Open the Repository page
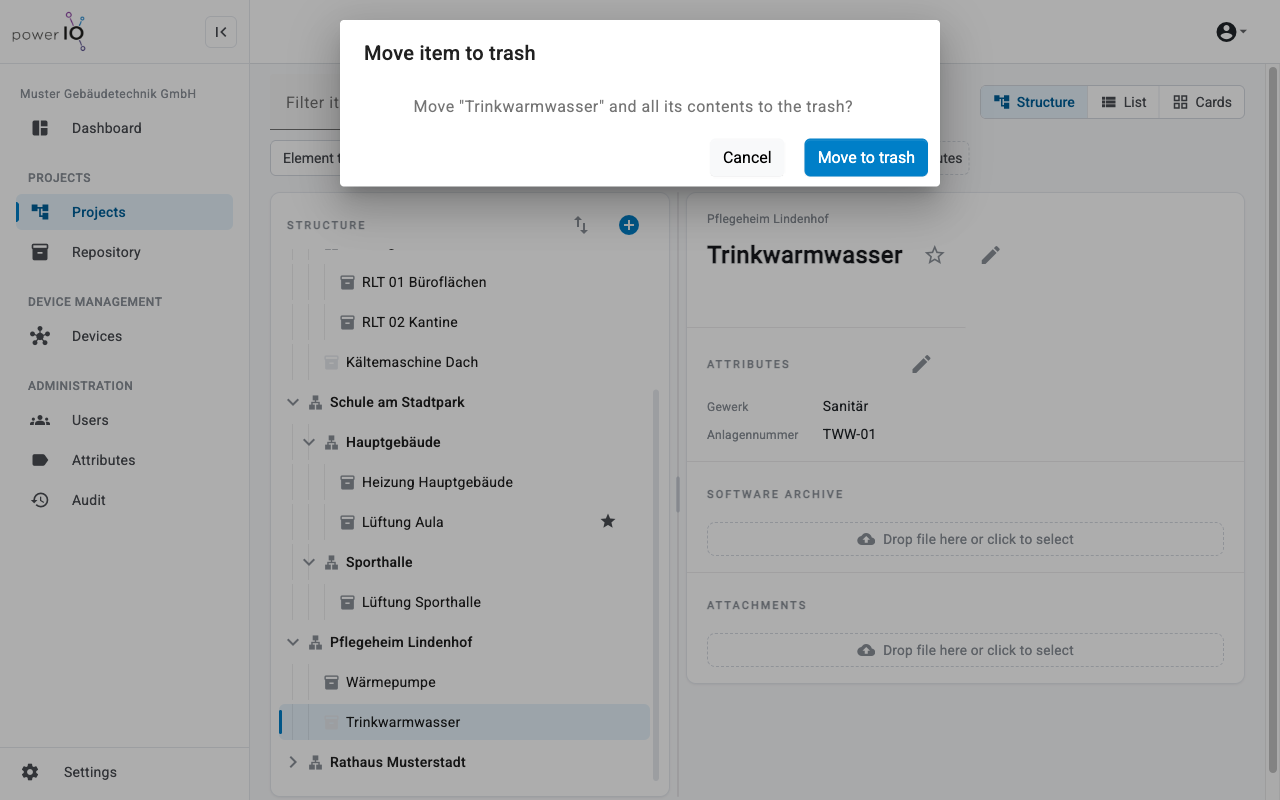Image resolution: width=1280 pixels, height=800 pixels. (x=124, y=252)
